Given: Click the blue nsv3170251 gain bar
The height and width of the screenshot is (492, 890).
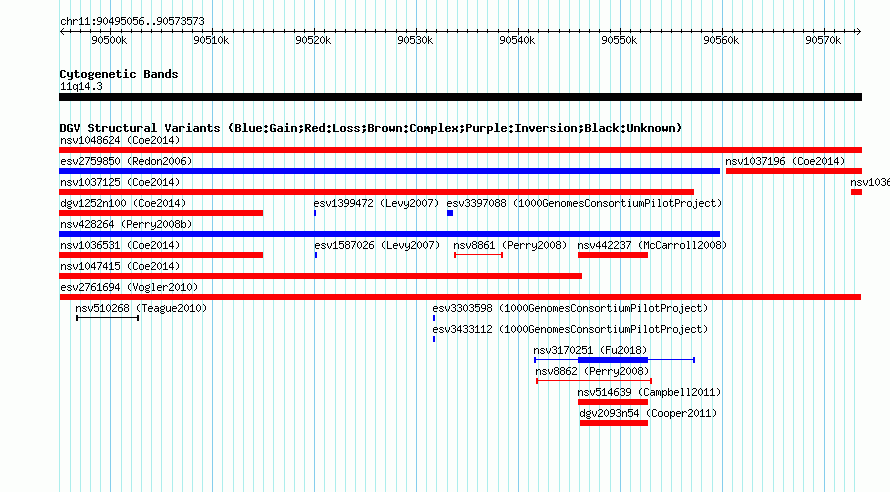Looking at the screenshot, I should click(x=613, y=360).
